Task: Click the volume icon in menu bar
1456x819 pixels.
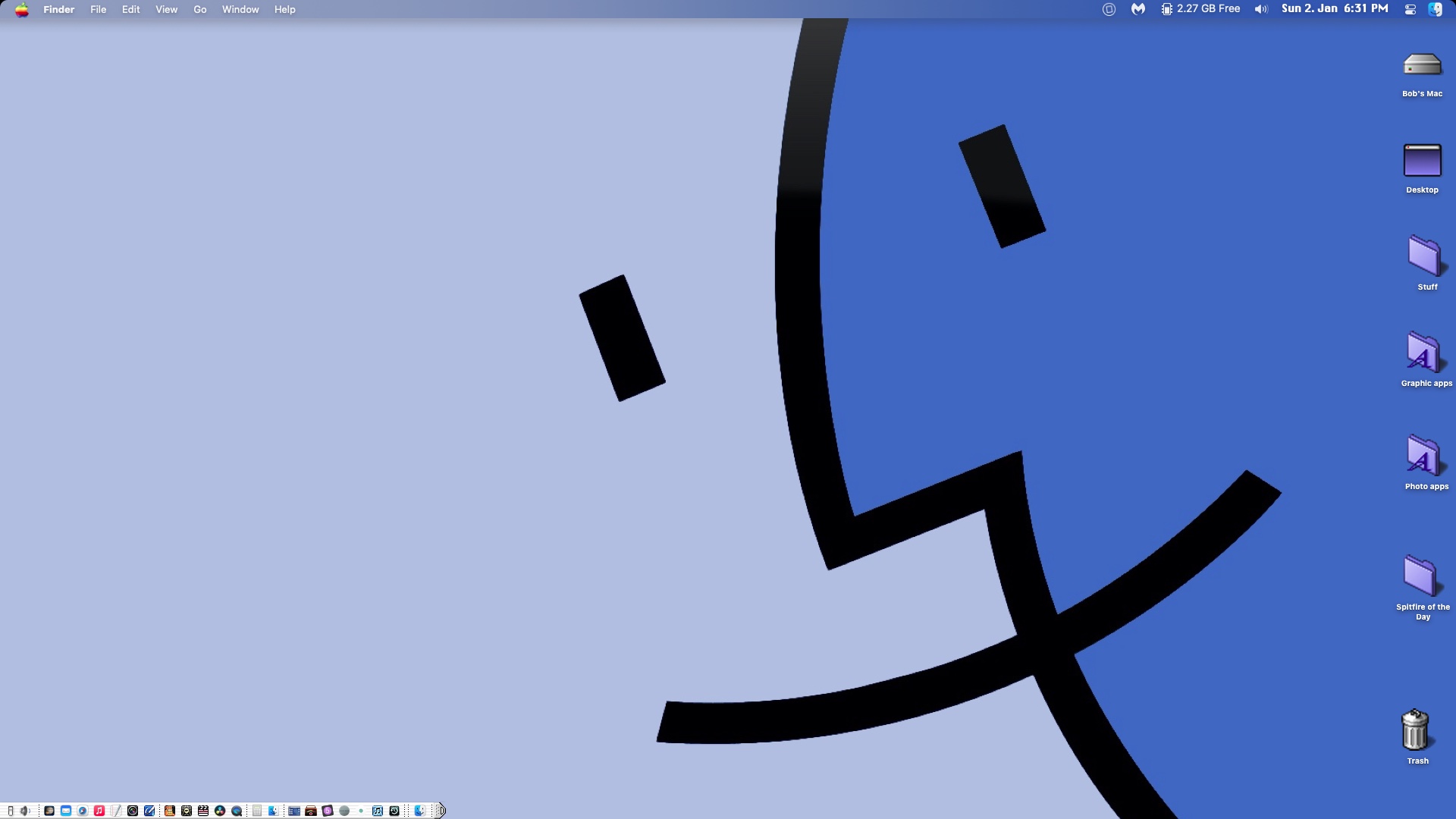Action: tap(1261, 9)
